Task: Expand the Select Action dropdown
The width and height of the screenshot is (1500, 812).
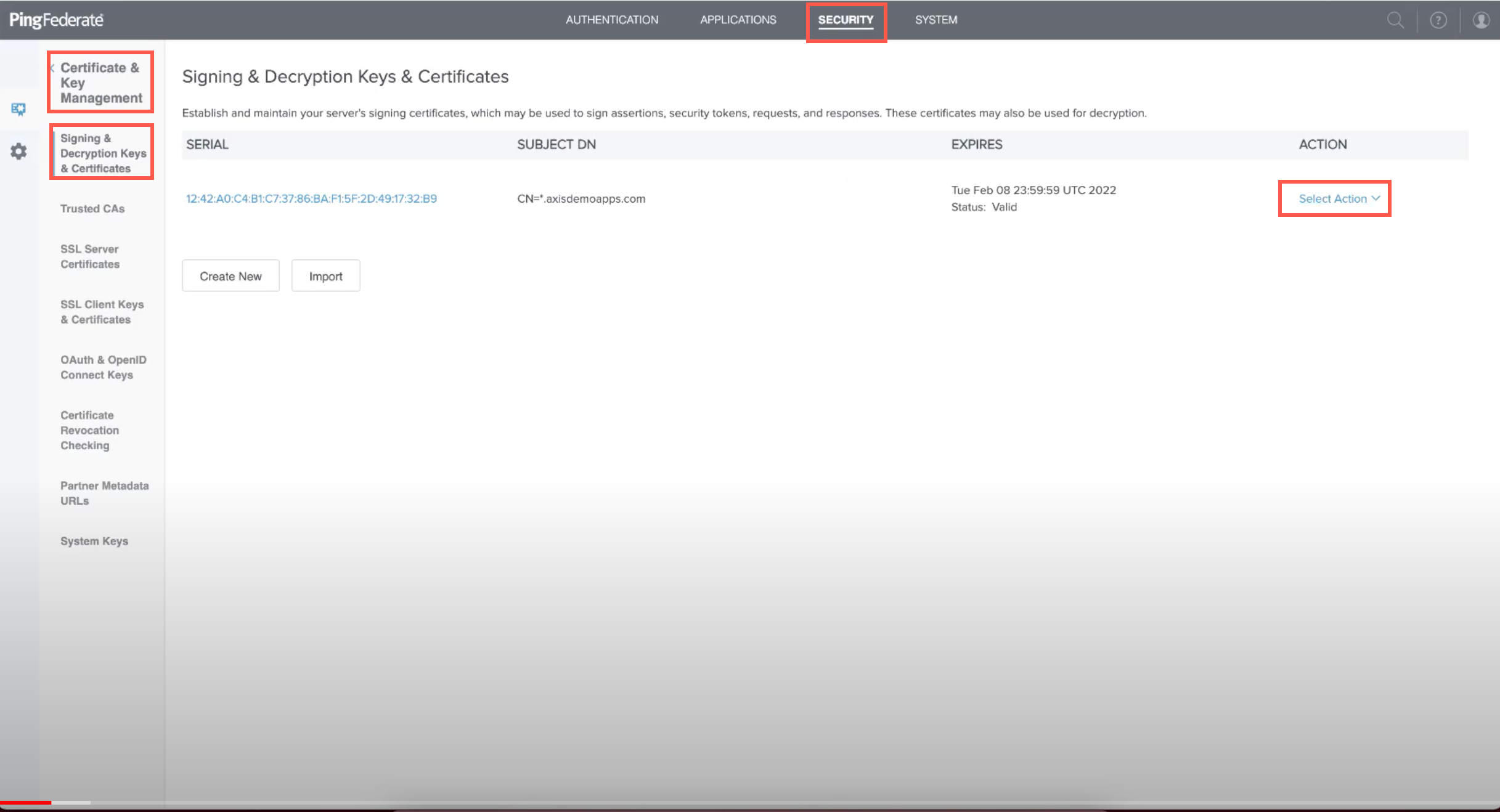Action: click(1339, 198)
